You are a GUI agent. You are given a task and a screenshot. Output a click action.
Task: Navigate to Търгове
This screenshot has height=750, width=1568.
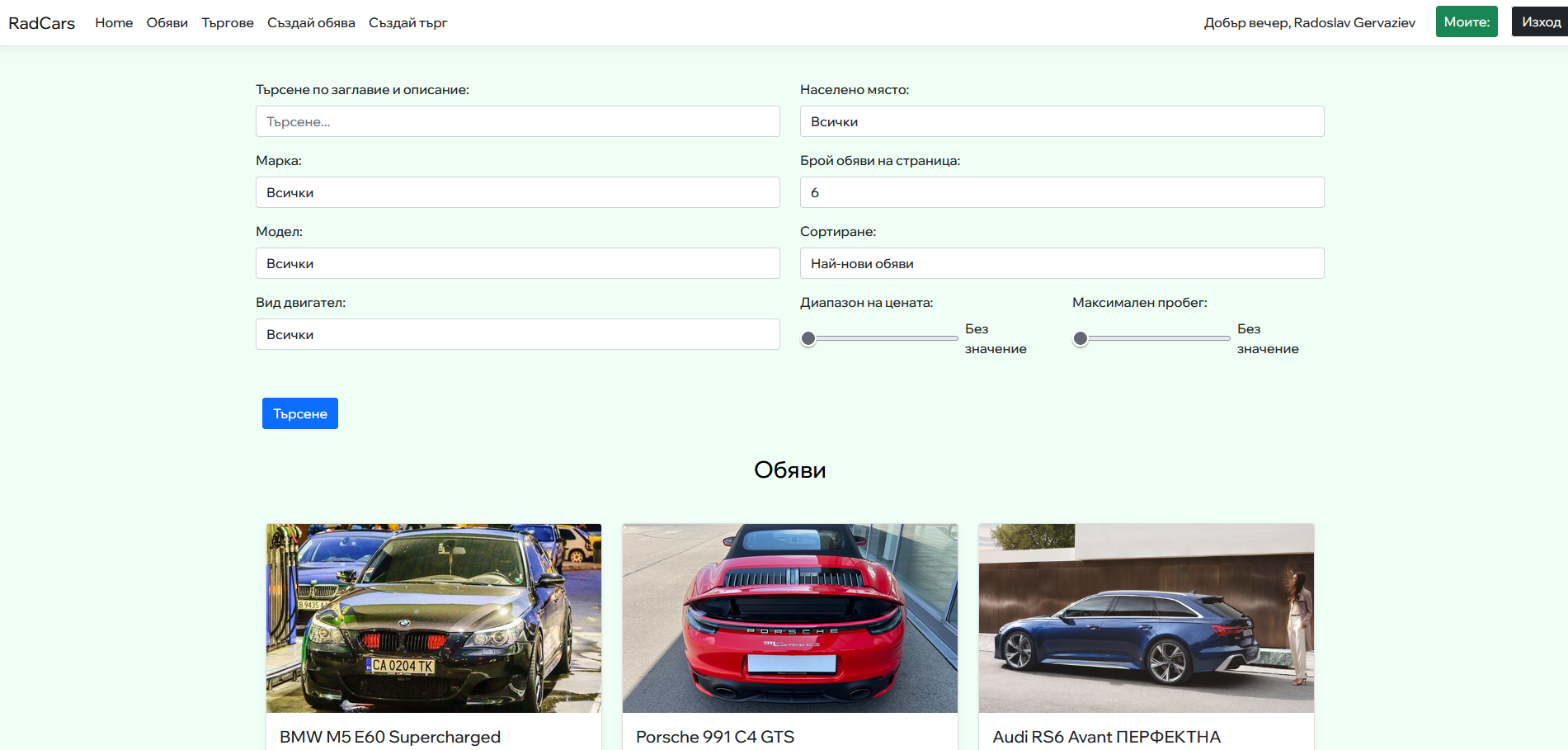coord(227,22)
